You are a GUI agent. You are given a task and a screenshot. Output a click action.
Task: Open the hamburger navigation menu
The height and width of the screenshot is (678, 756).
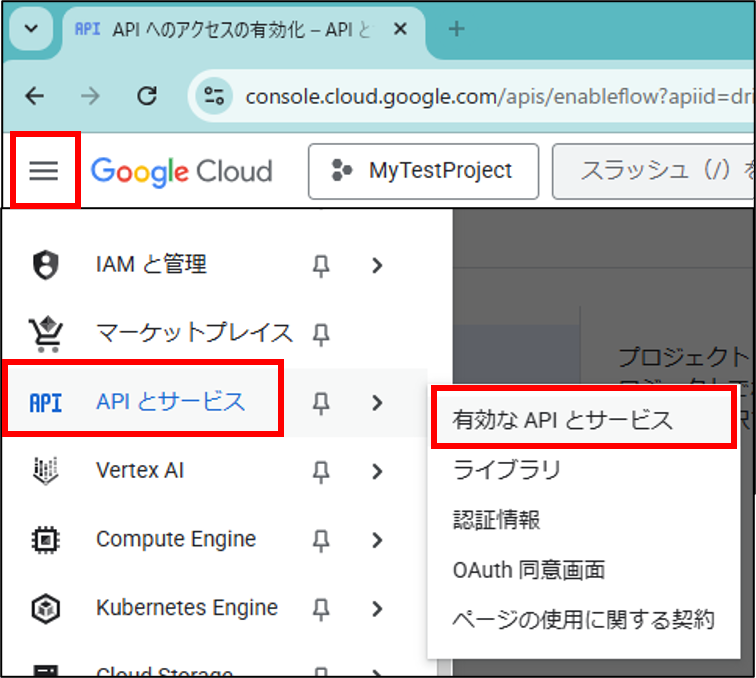click(44, 171)
